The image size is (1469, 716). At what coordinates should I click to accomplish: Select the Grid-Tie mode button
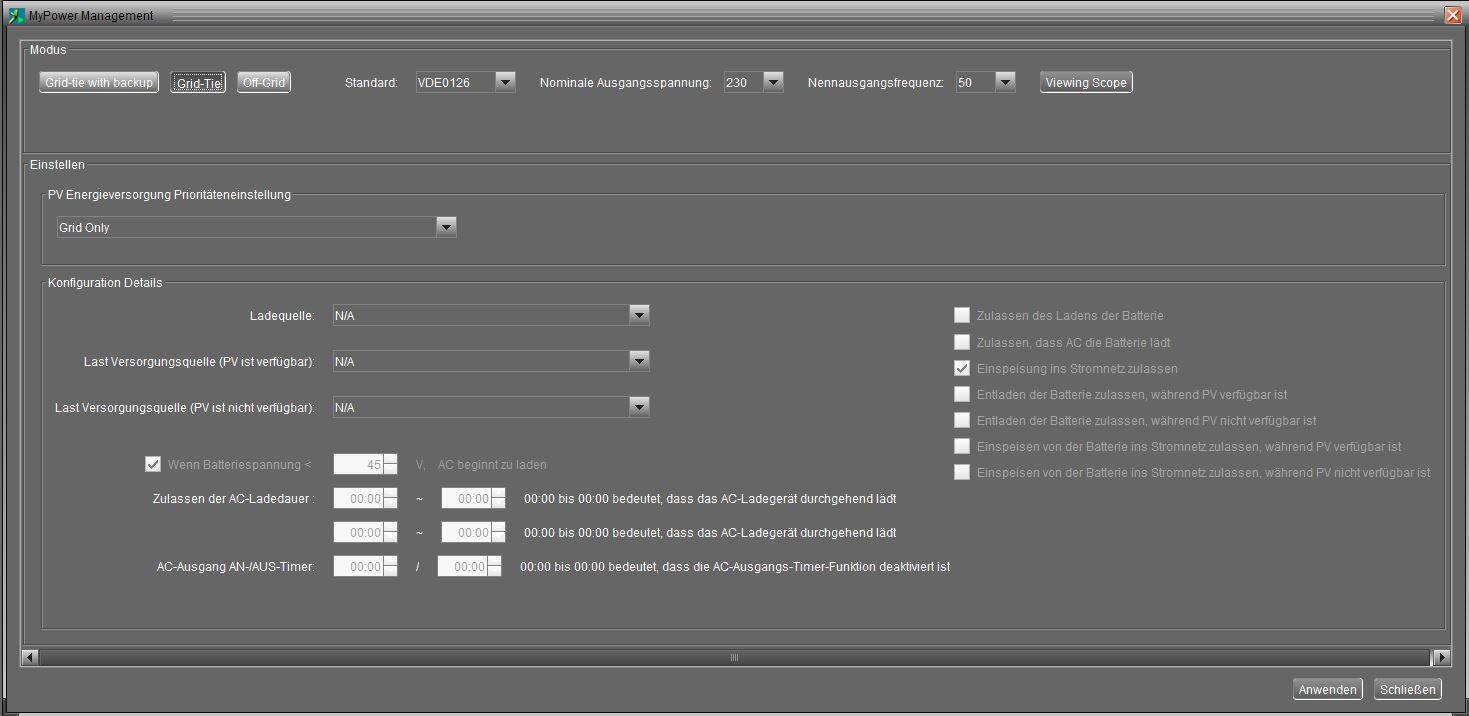[x=198, y=83]
